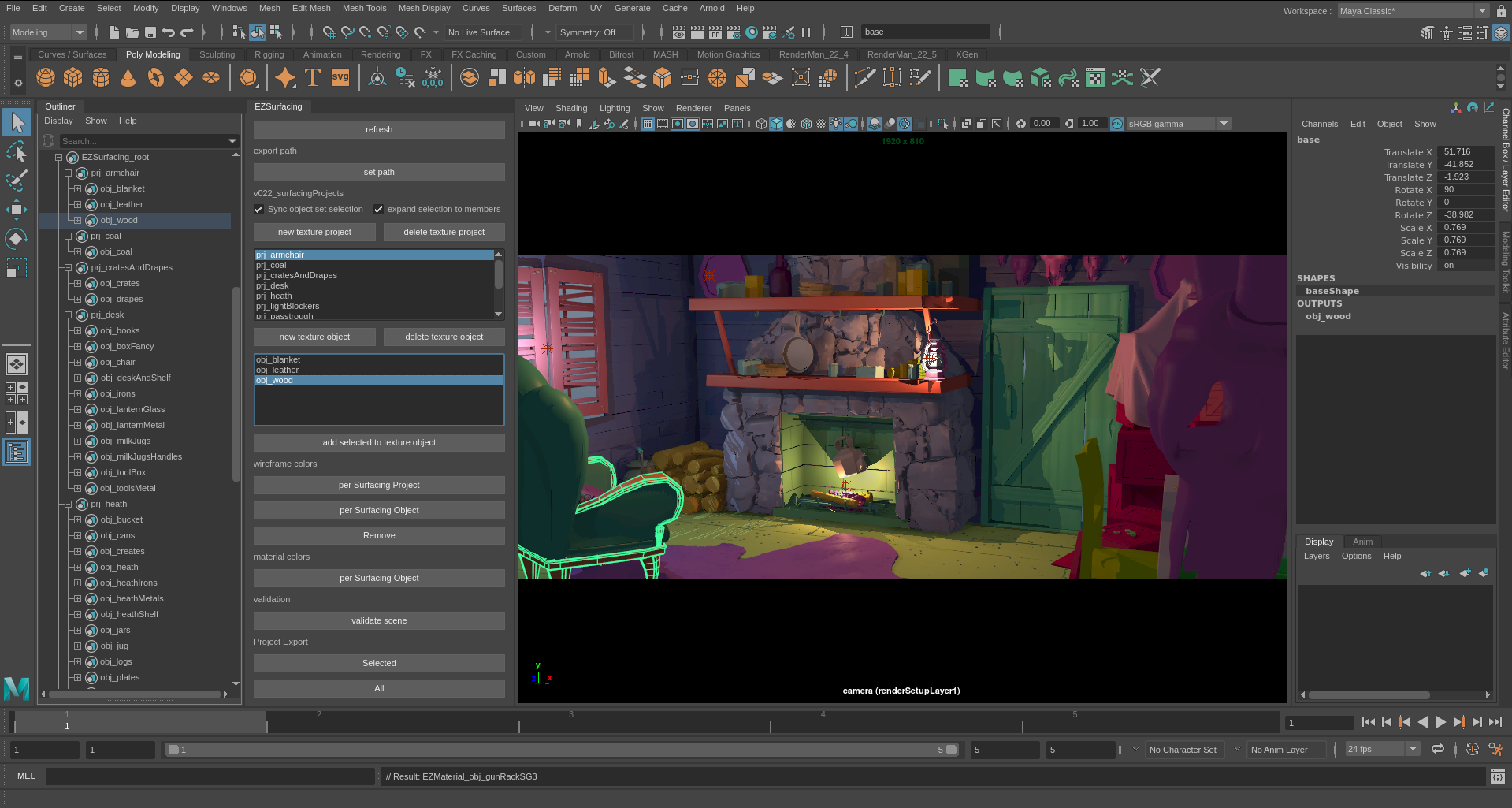Click the playback range slider bar
The image size is (1512, 808).
tap(559, 750)
